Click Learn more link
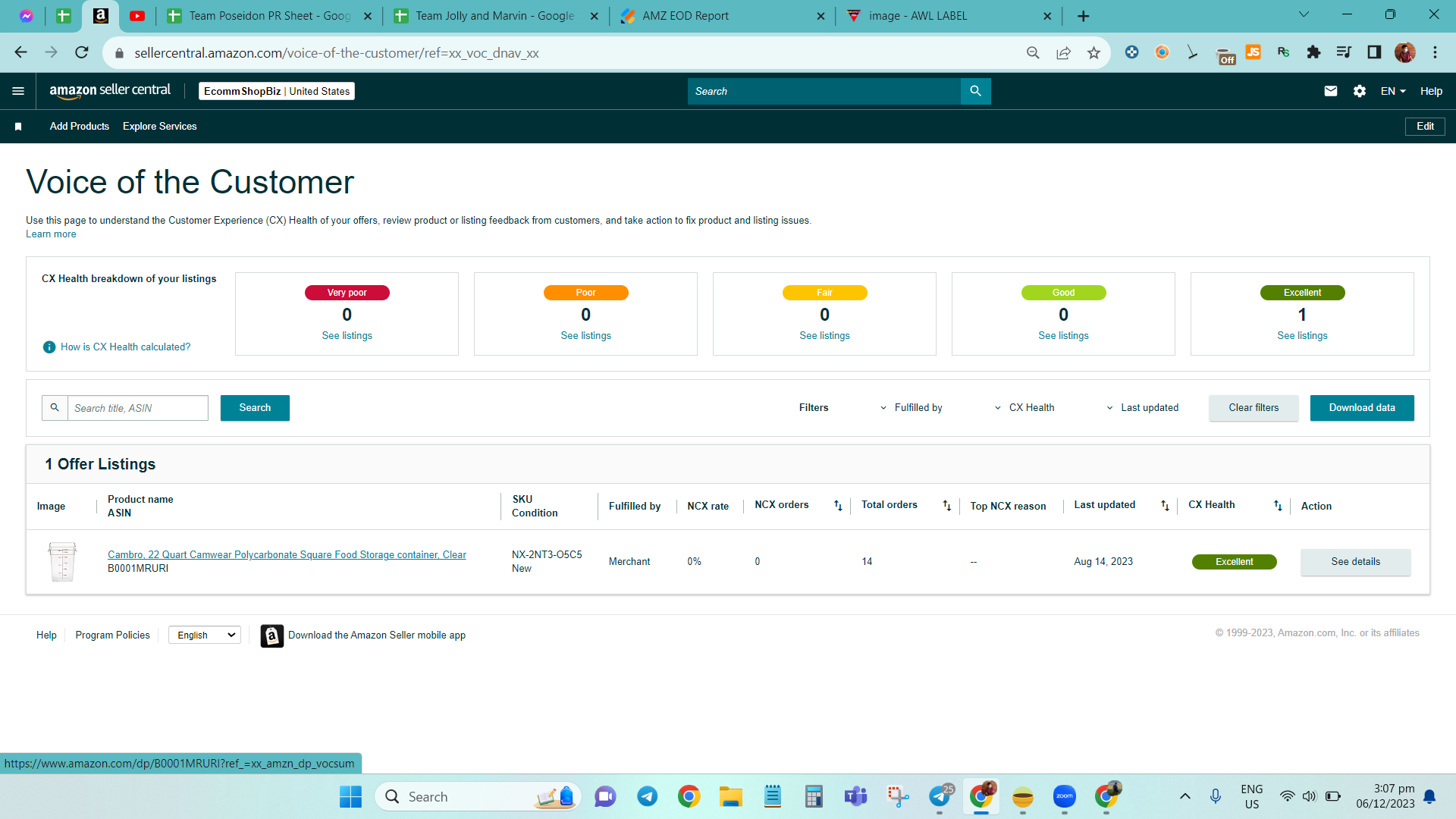This screenshot has height=819, width=1456. (x=51, y=234)
